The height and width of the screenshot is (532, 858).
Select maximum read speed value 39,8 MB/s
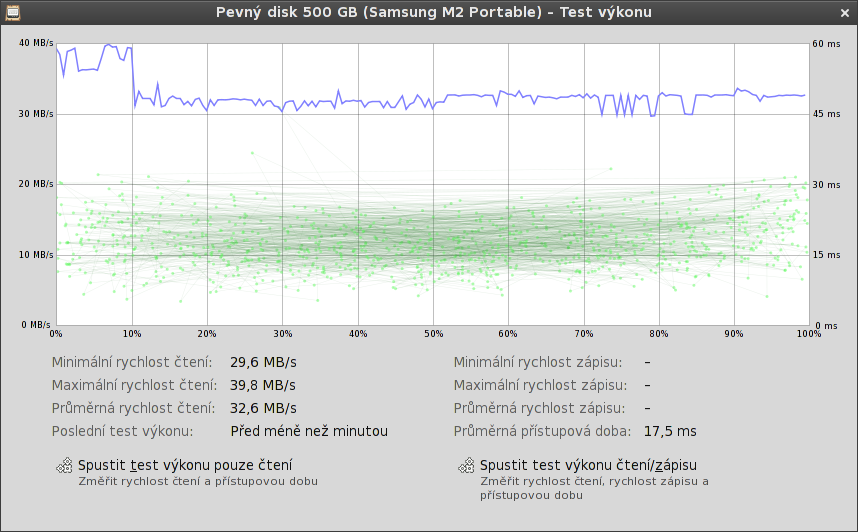(262, 385)
